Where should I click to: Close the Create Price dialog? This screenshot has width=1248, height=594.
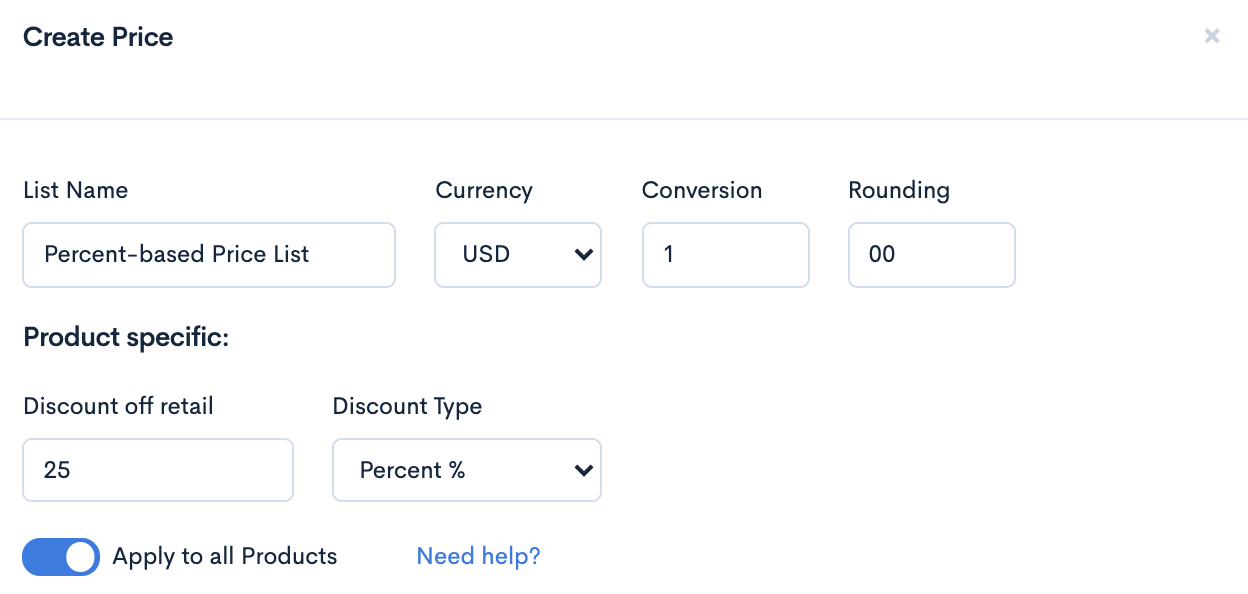pyautogui.click(x=1212, y=37)
